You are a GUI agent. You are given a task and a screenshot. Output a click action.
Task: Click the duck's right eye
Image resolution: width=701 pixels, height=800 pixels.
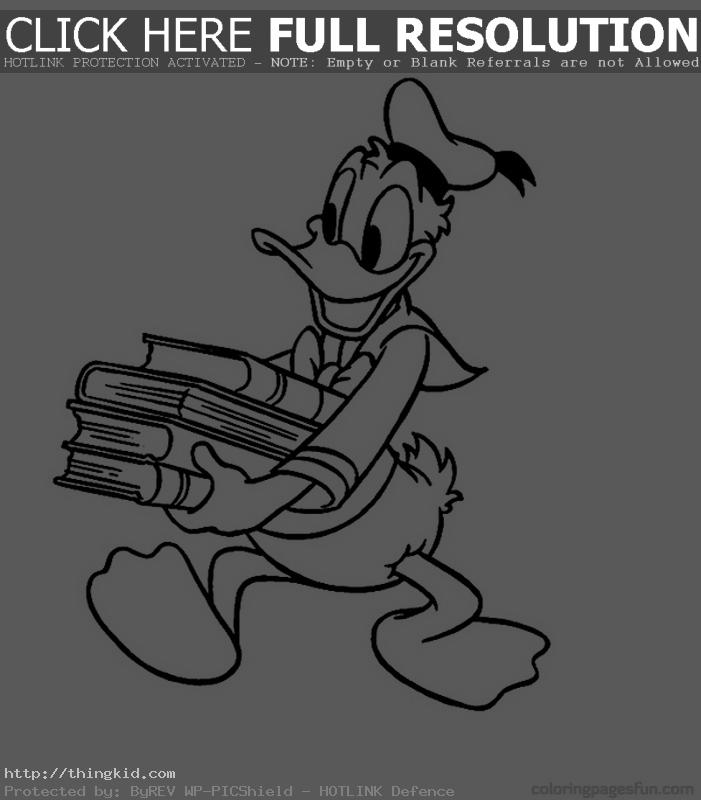pos(370,243)
